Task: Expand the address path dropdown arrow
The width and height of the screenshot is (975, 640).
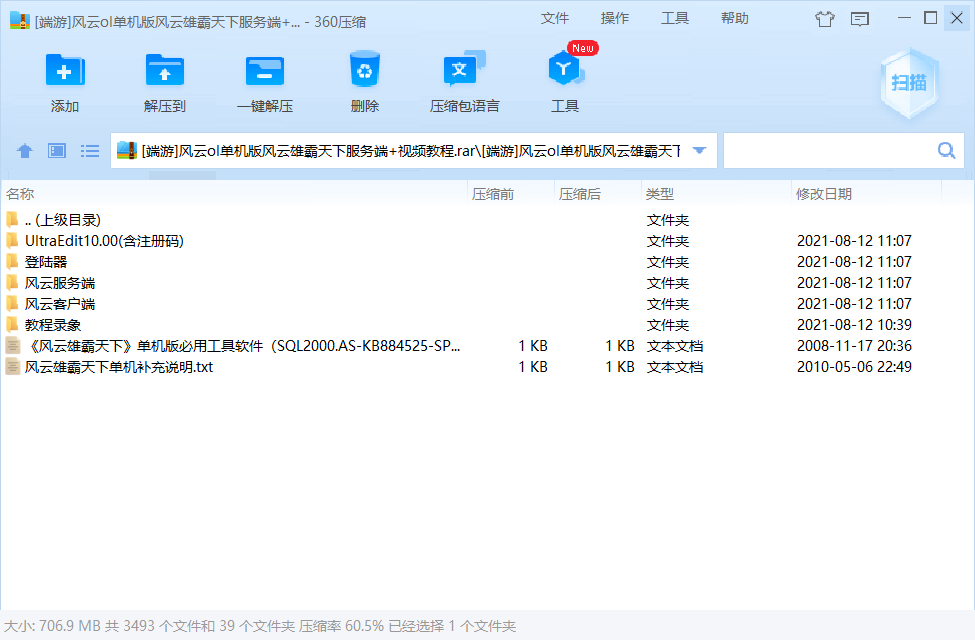Action: click(700, 151)
